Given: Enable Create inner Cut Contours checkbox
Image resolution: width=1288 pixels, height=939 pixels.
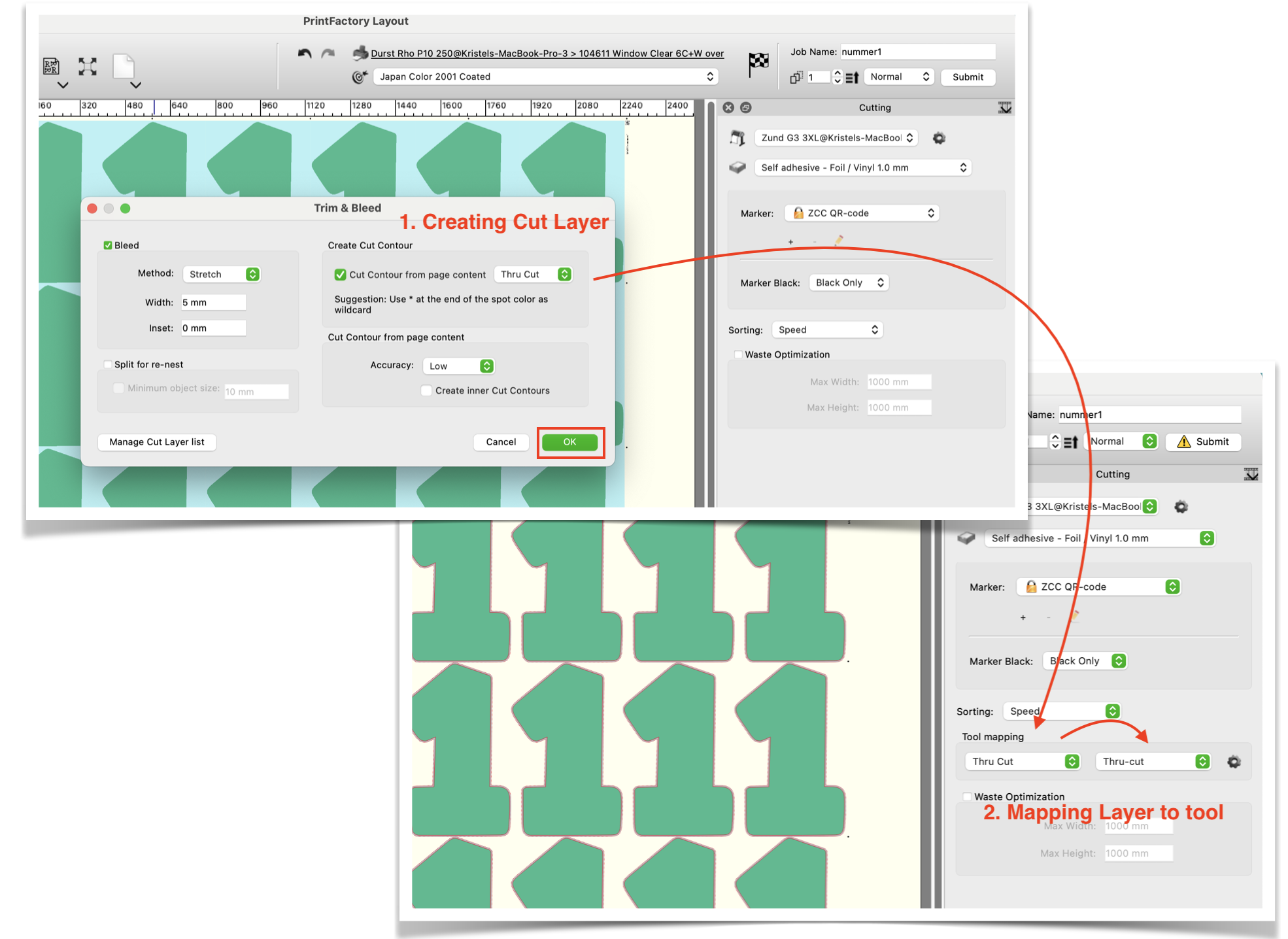Looking at the screenshot, I should pos(426,390).
